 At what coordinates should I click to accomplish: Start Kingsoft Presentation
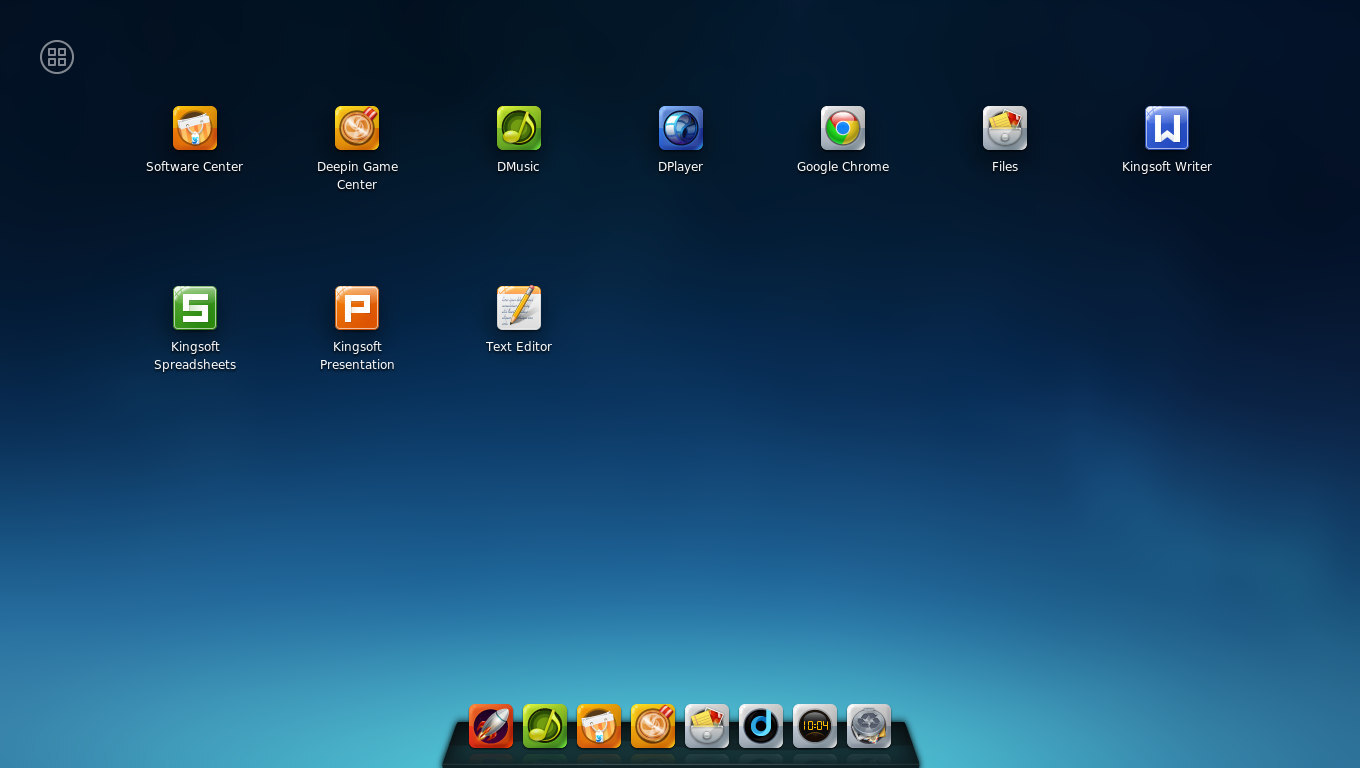tap(357, 308)
